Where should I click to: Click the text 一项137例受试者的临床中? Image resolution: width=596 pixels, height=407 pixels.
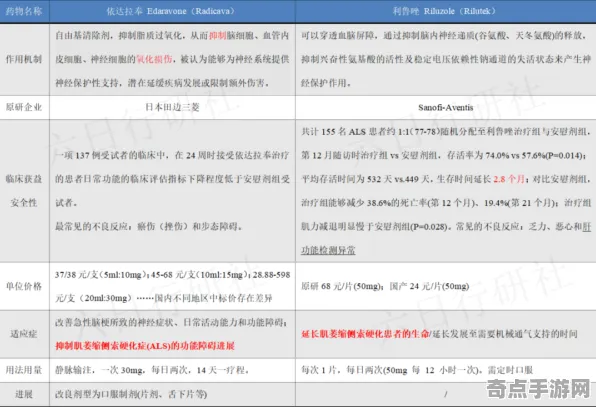[x=111, y=155]
